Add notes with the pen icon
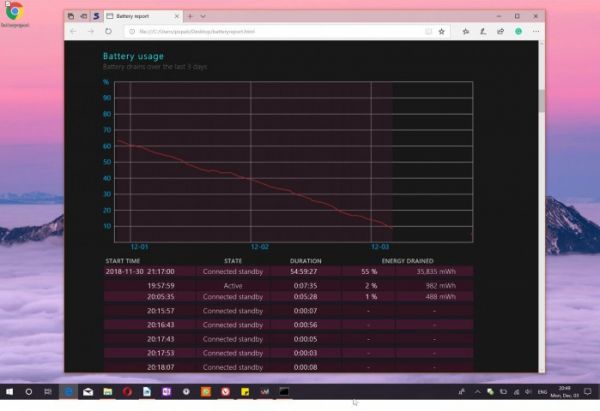This screenshot has width=600, height=411. click(x=483, y=31)
